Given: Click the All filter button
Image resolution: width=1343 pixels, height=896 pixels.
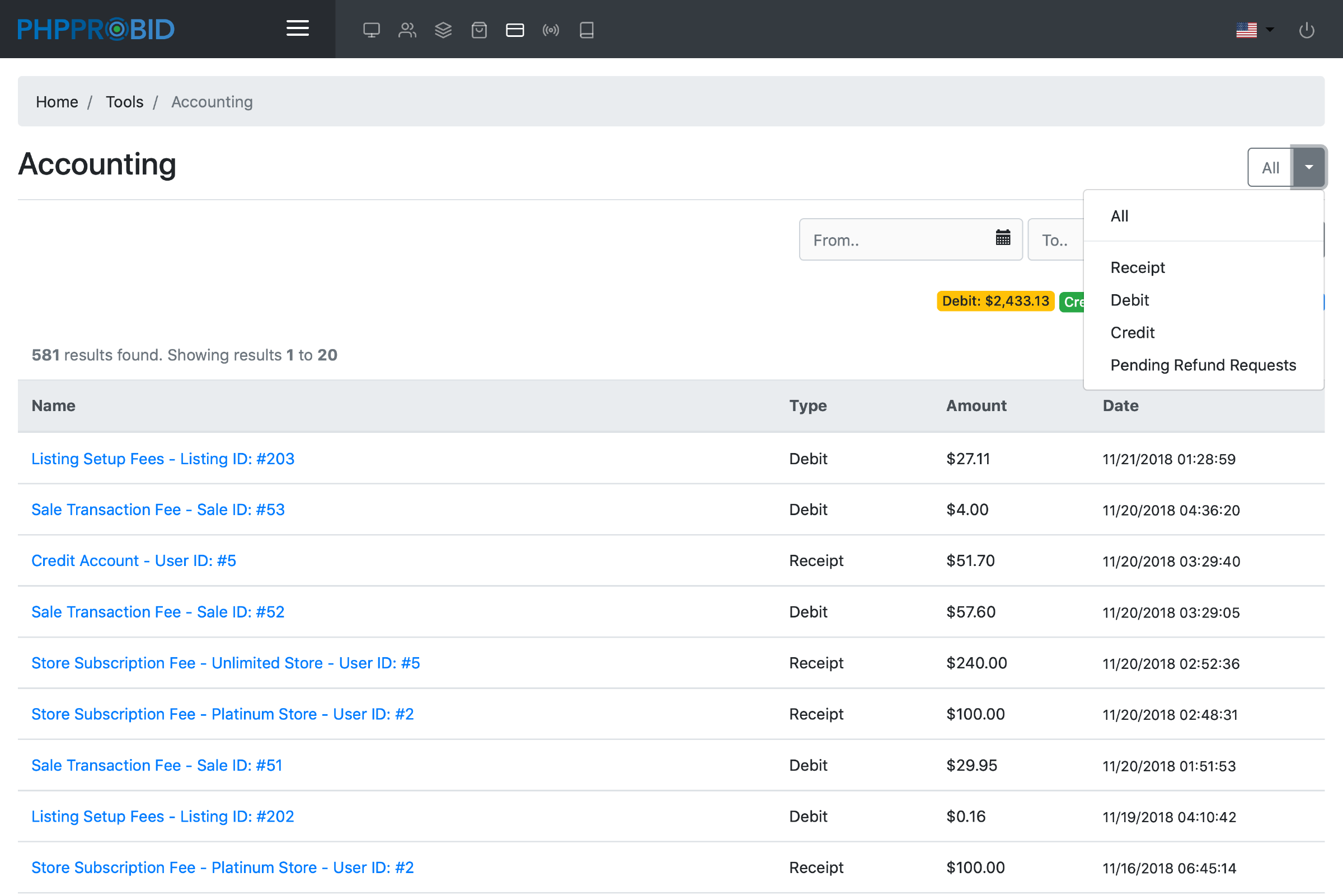Looking at the screenshot, I should coord(1270,167).
